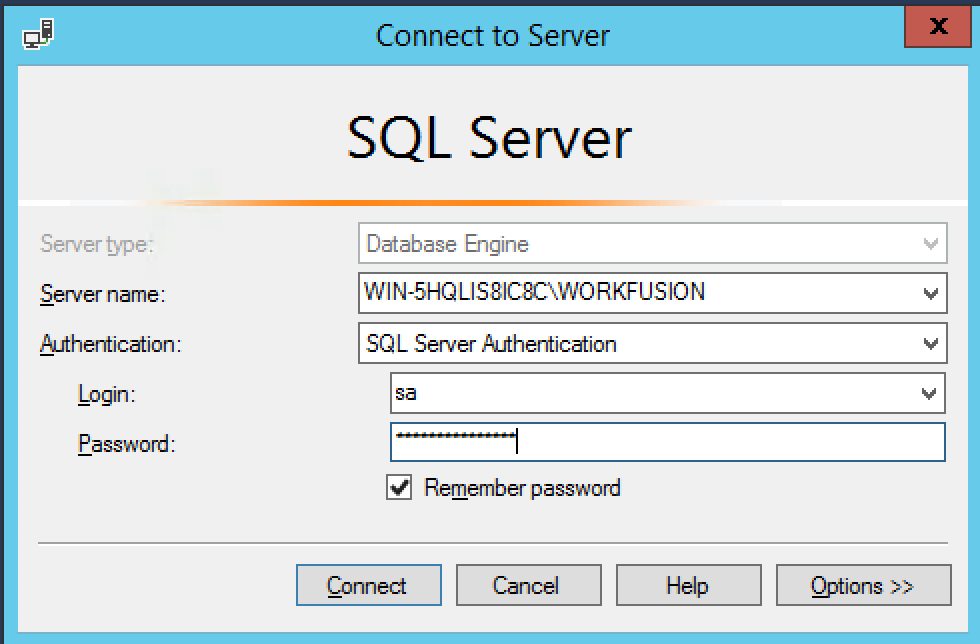
Task: Click the Connect button
Action: click(x=369, y=585)
